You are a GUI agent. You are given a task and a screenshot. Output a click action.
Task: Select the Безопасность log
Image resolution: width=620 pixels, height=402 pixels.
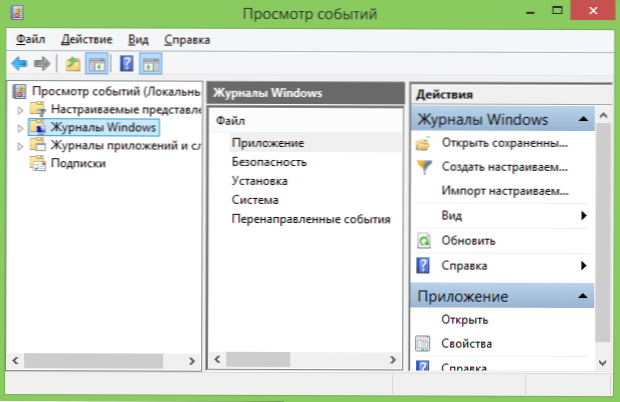pos(269,162)
